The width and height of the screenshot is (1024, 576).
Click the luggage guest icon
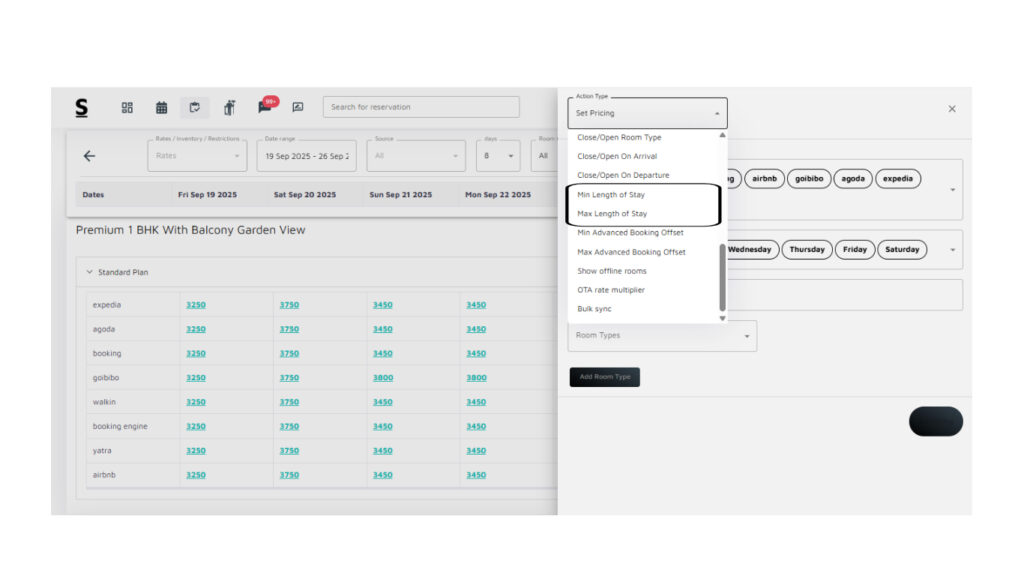coord(229,107)
